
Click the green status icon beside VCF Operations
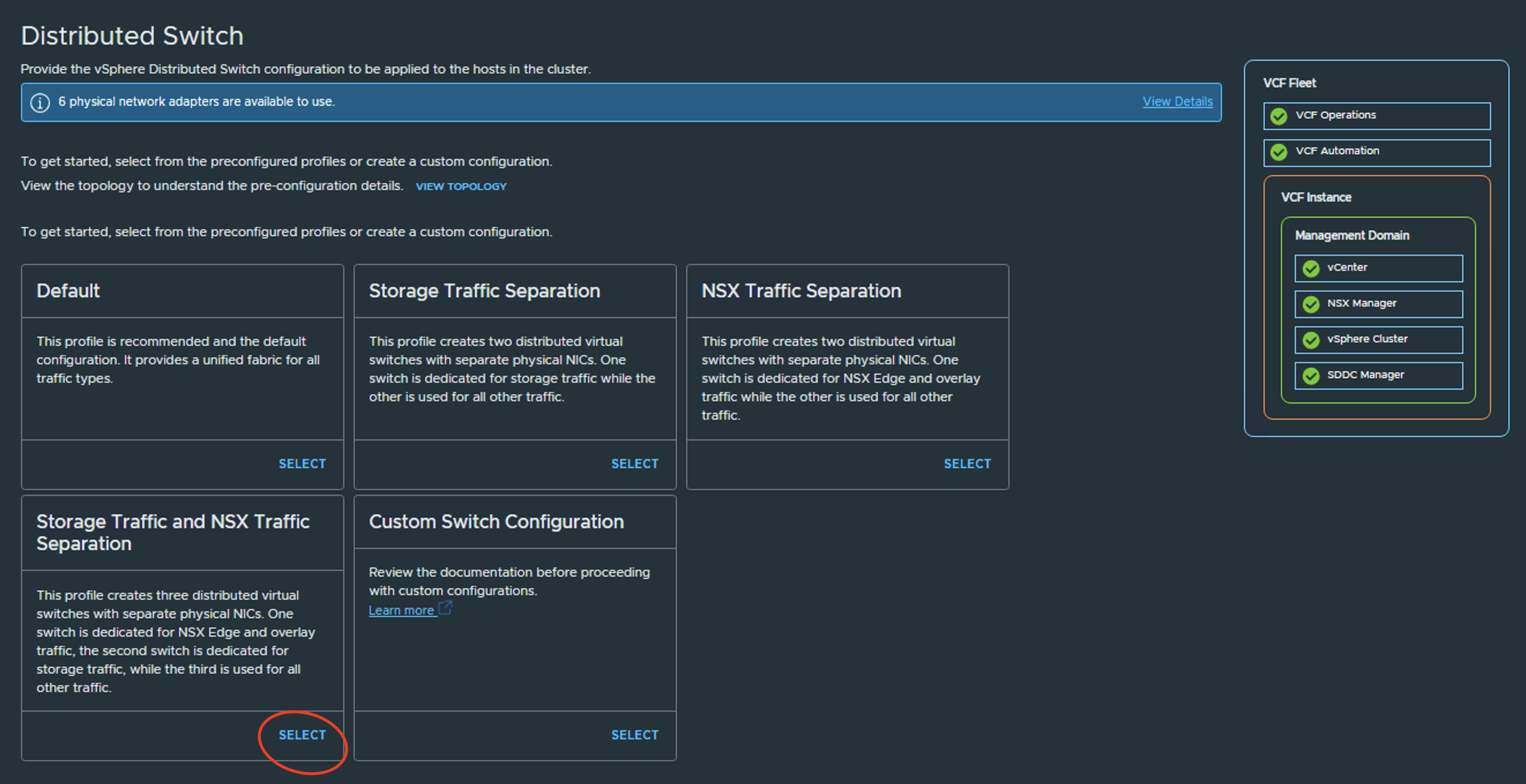click(1278, 116)
